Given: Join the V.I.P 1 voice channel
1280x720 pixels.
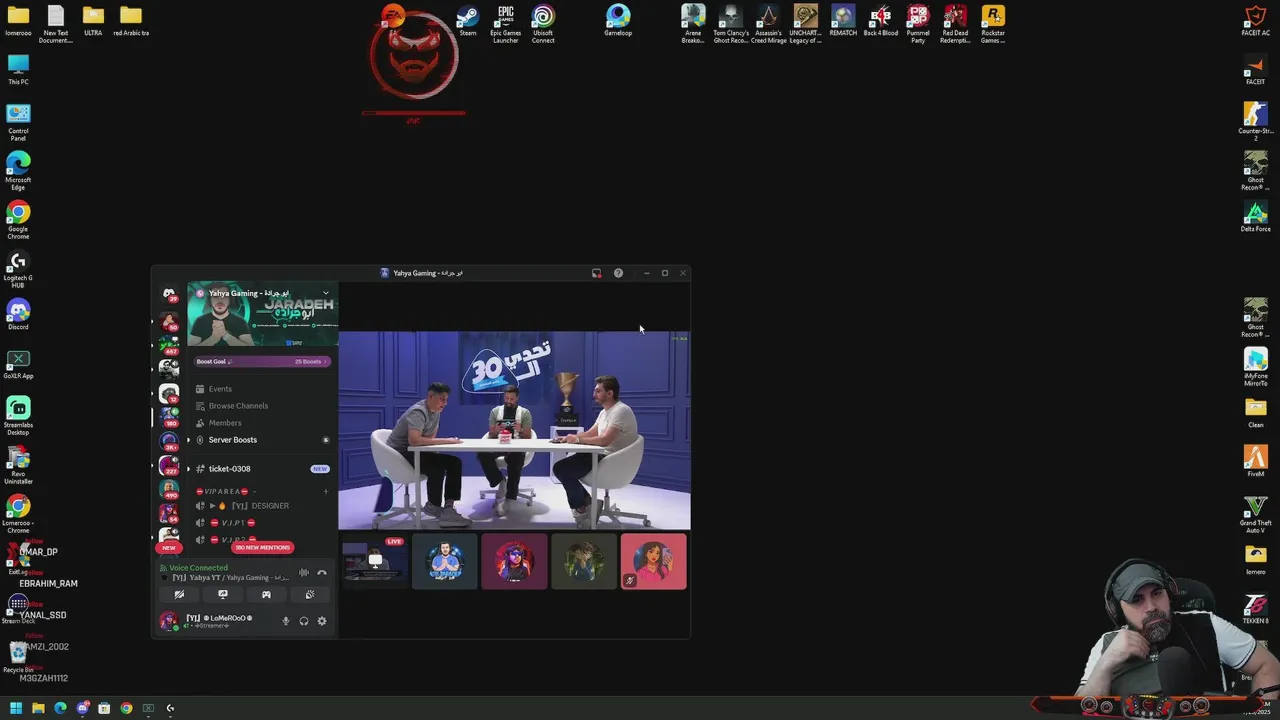Looking at the screenshot, I should click(232, 523).
